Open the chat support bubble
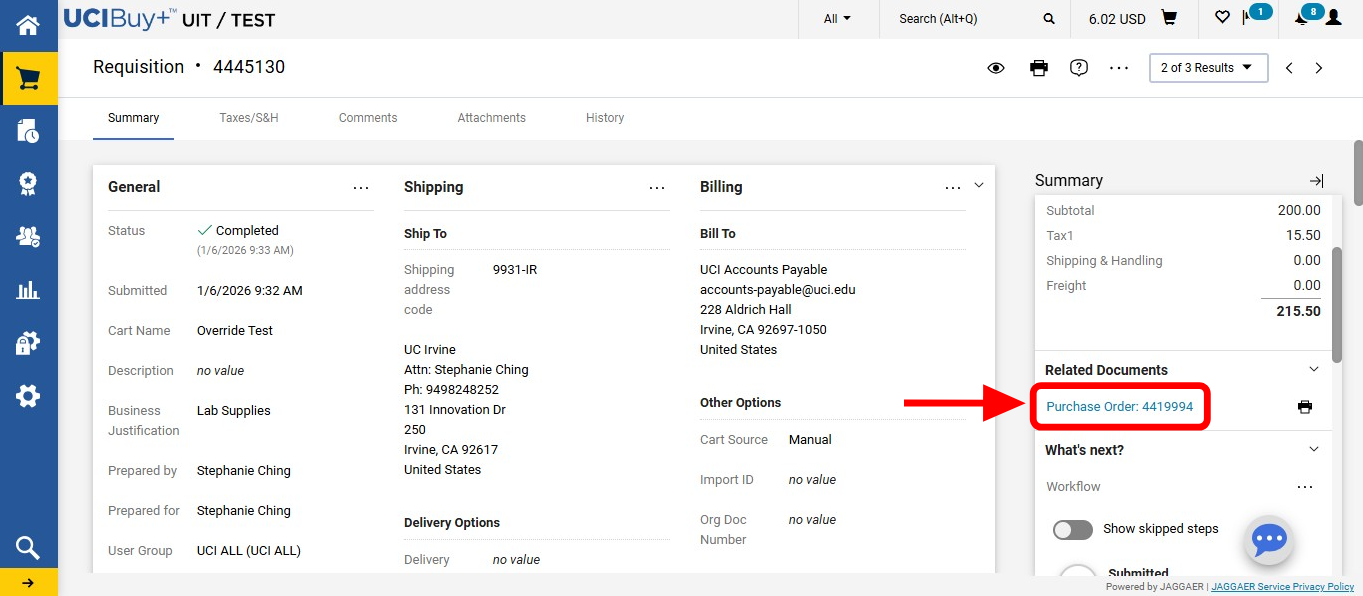This screenshot has height=596, width=1363. pyautogui.click(x=1268, y=540)
